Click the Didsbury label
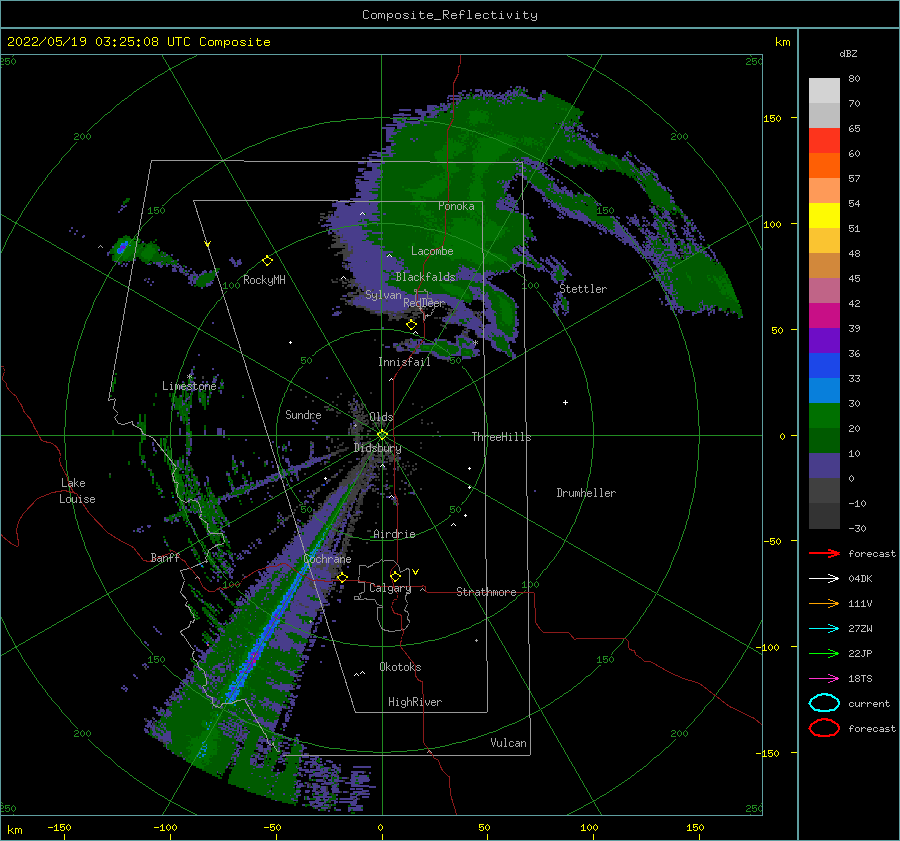The image size is (900, 841). (377, 448)
